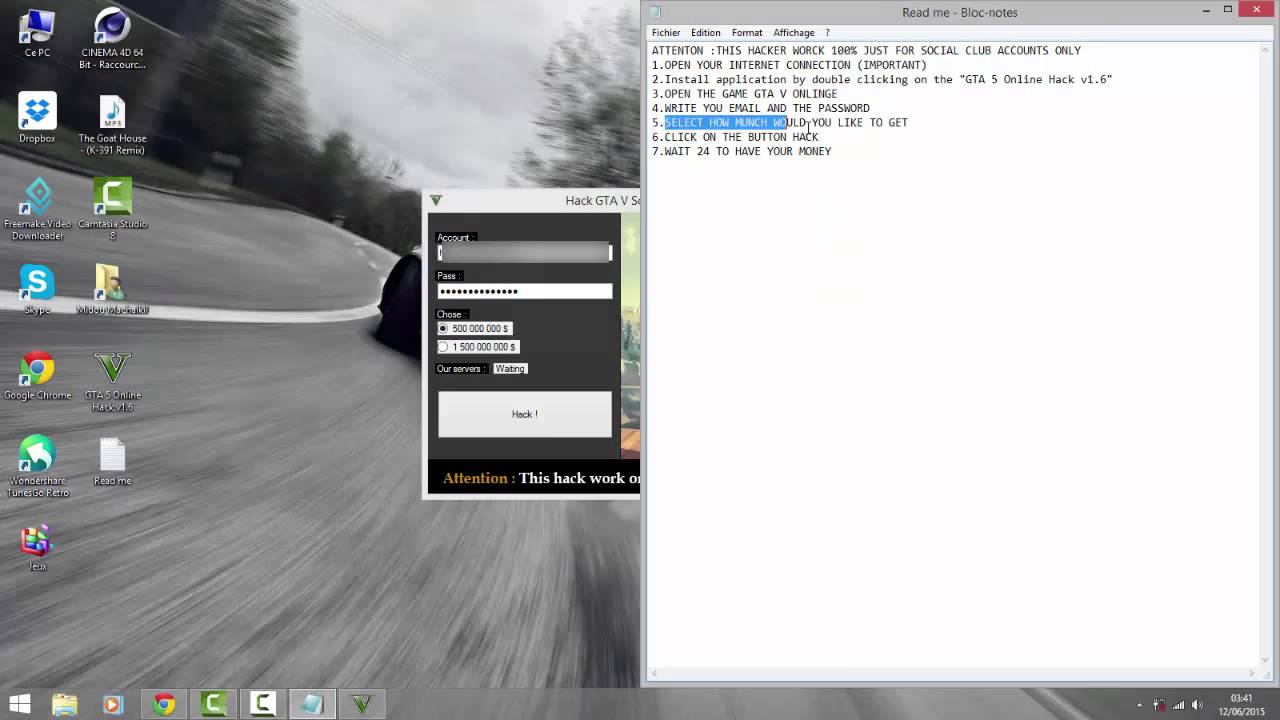Viewport: 1280px width, 720px height.
Task: Open the taskbar clock and date
Action: [1241, 704]
